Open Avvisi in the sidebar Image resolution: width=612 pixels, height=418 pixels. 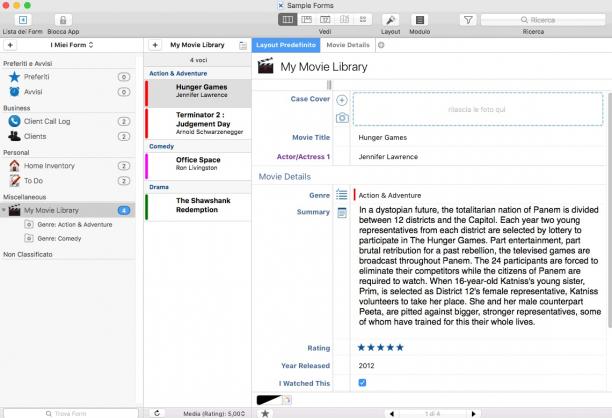click(x=68, y=92)
